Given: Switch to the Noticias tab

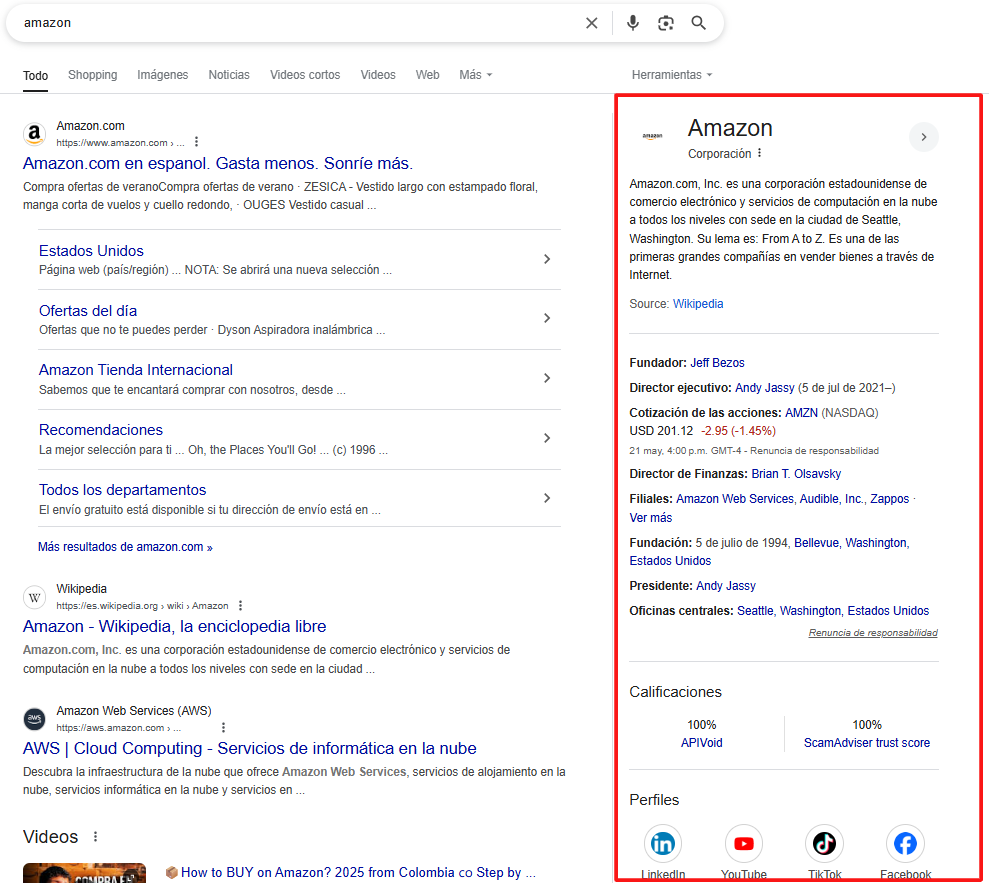Looking at the screenshot, I should [x=229, y=75].
